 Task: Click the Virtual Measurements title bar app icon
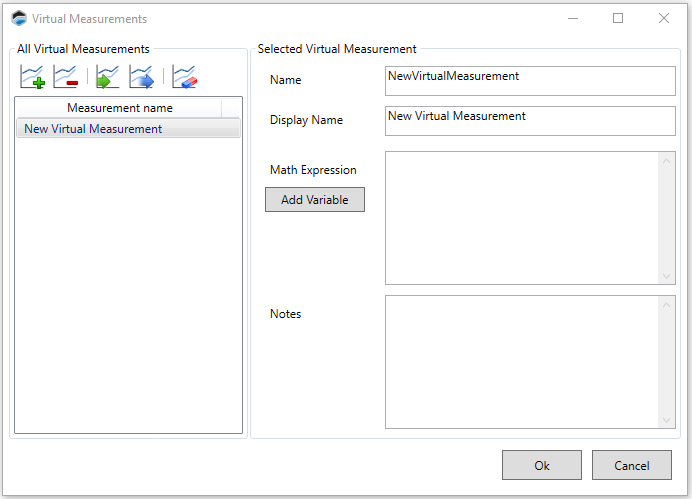pos(19,18)
